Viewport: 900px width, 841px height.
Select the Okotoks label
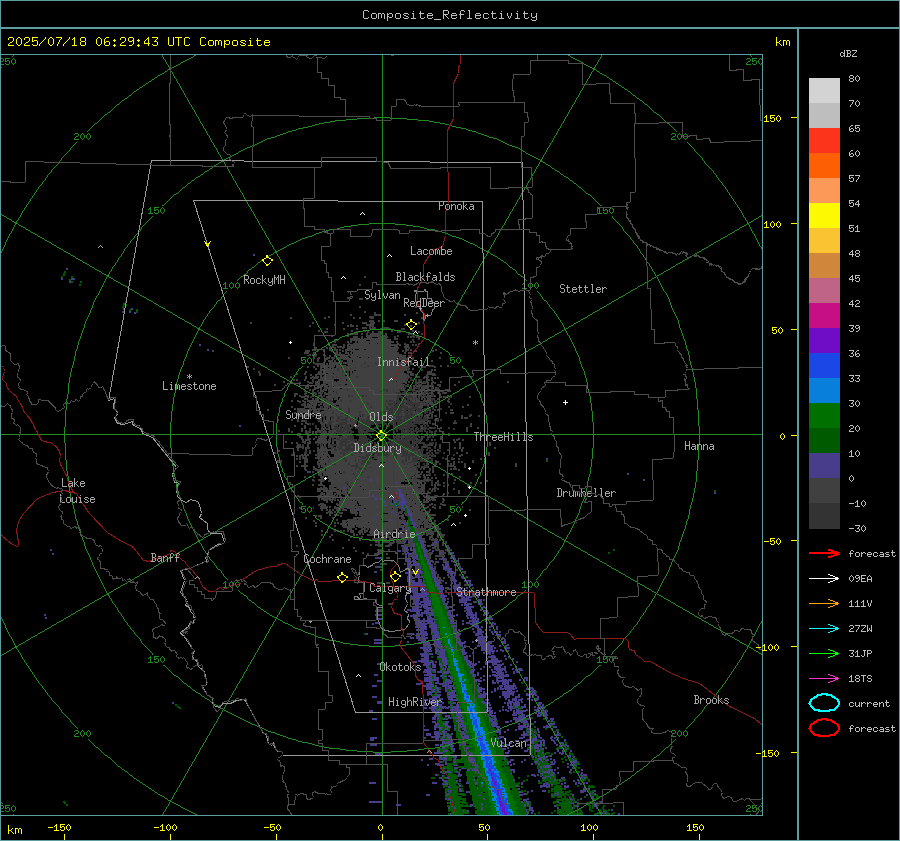click(400, 667)
